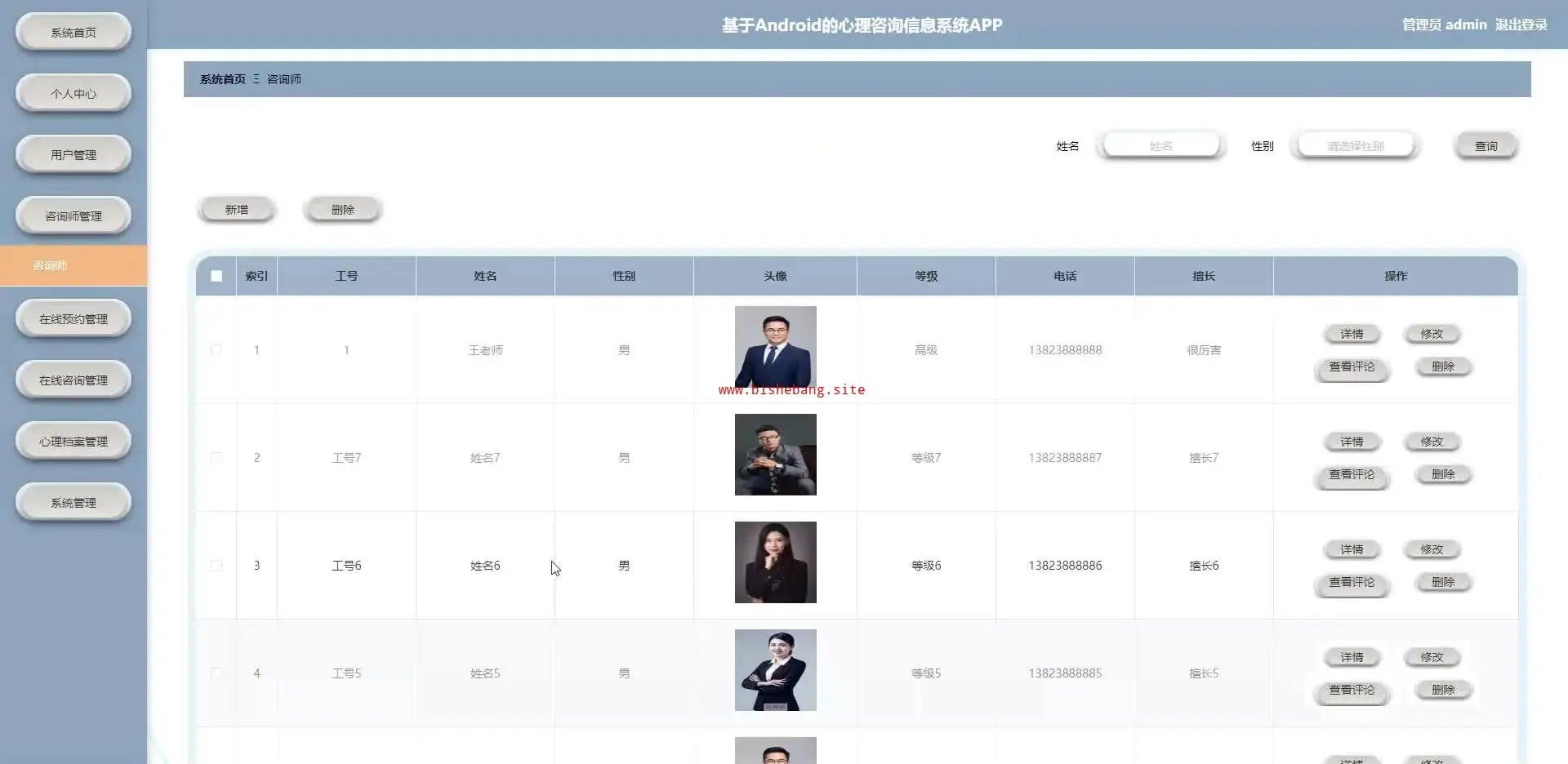Open 心理档案管理 sidebar menu
1568x764 pixels.
click(x=73, y=441)
